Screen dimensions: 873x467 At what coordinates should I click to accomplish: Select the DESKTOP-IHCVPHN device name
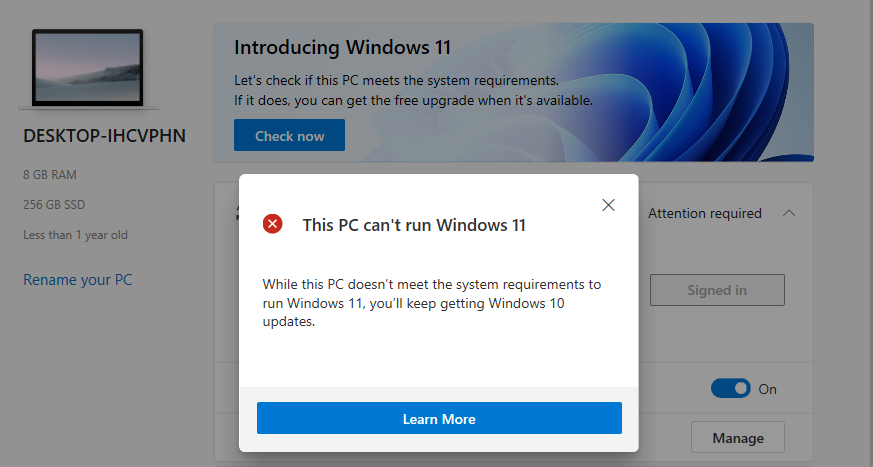104,136
